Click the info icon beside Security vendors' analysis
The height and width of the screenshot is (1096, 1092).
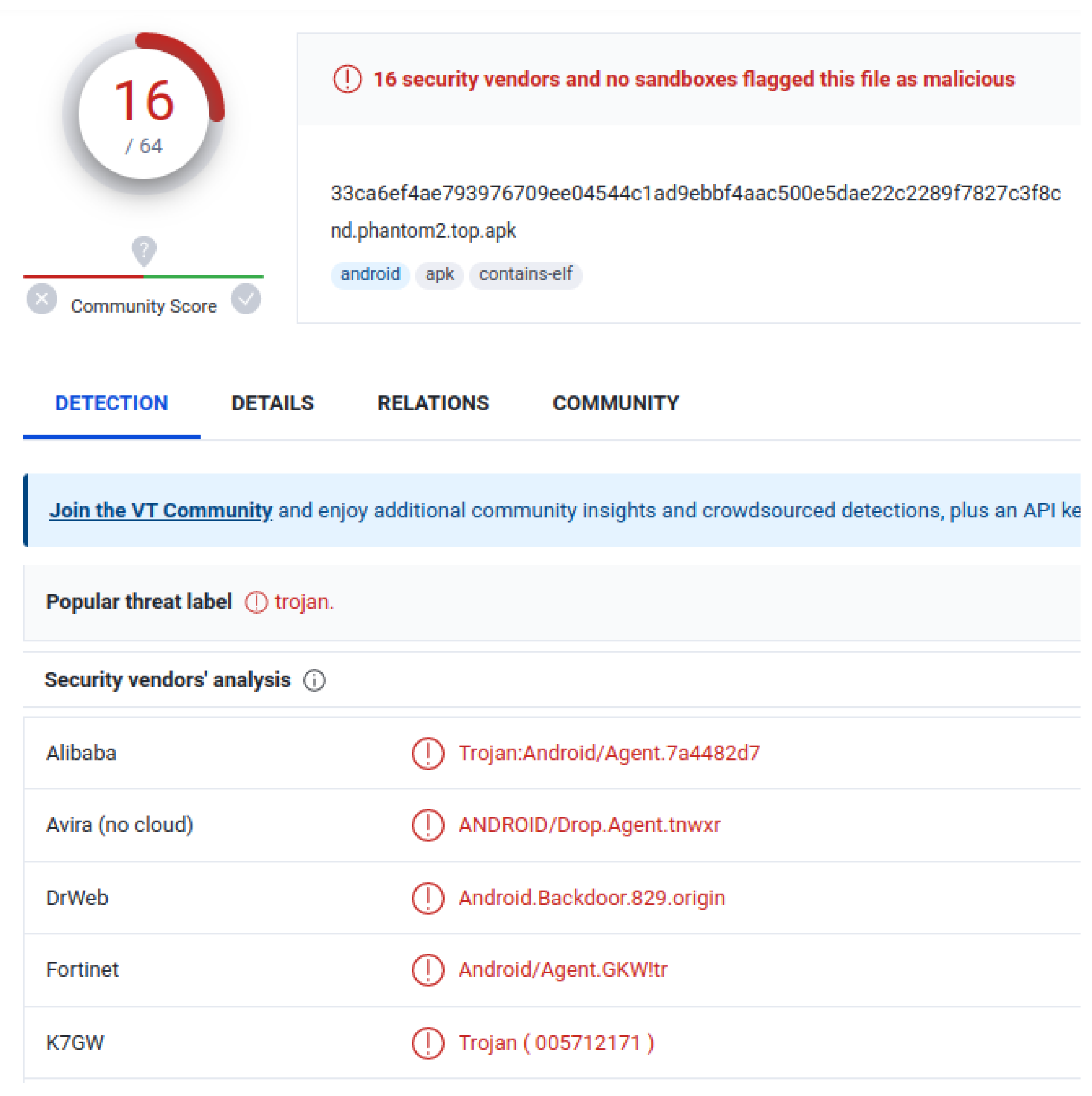pyautogui.click(x=315, y=681)
